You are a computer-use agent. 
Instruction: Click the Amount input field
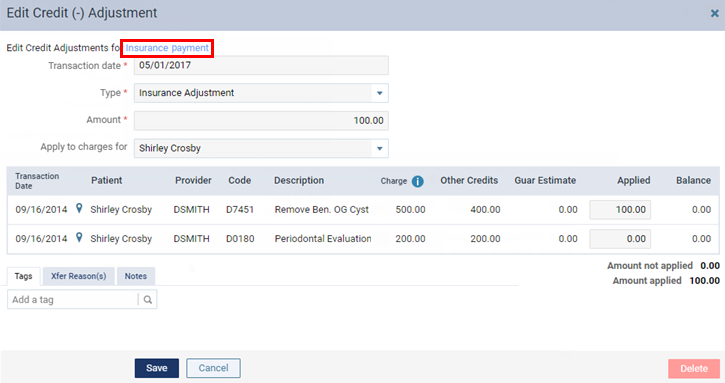(x=261, y=121)
